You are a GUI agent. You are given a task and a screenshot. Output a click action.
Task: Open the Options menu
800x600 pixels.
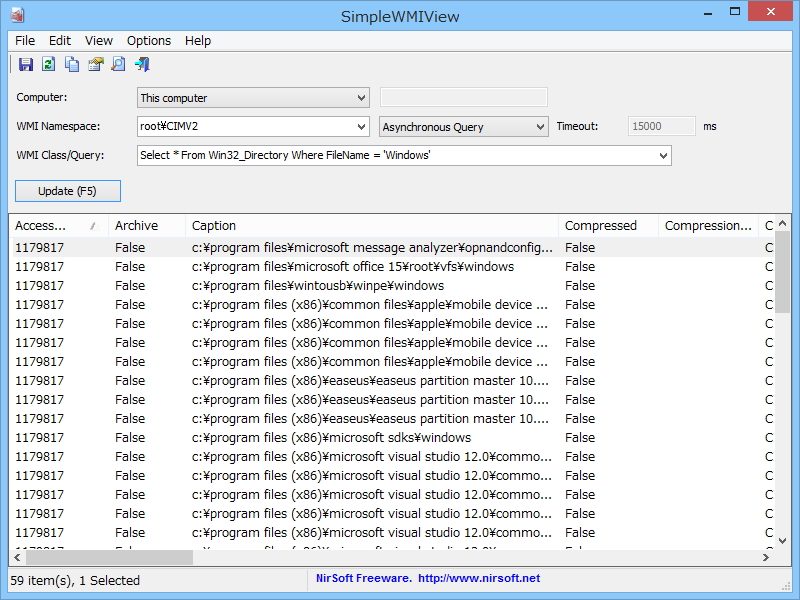148,41
